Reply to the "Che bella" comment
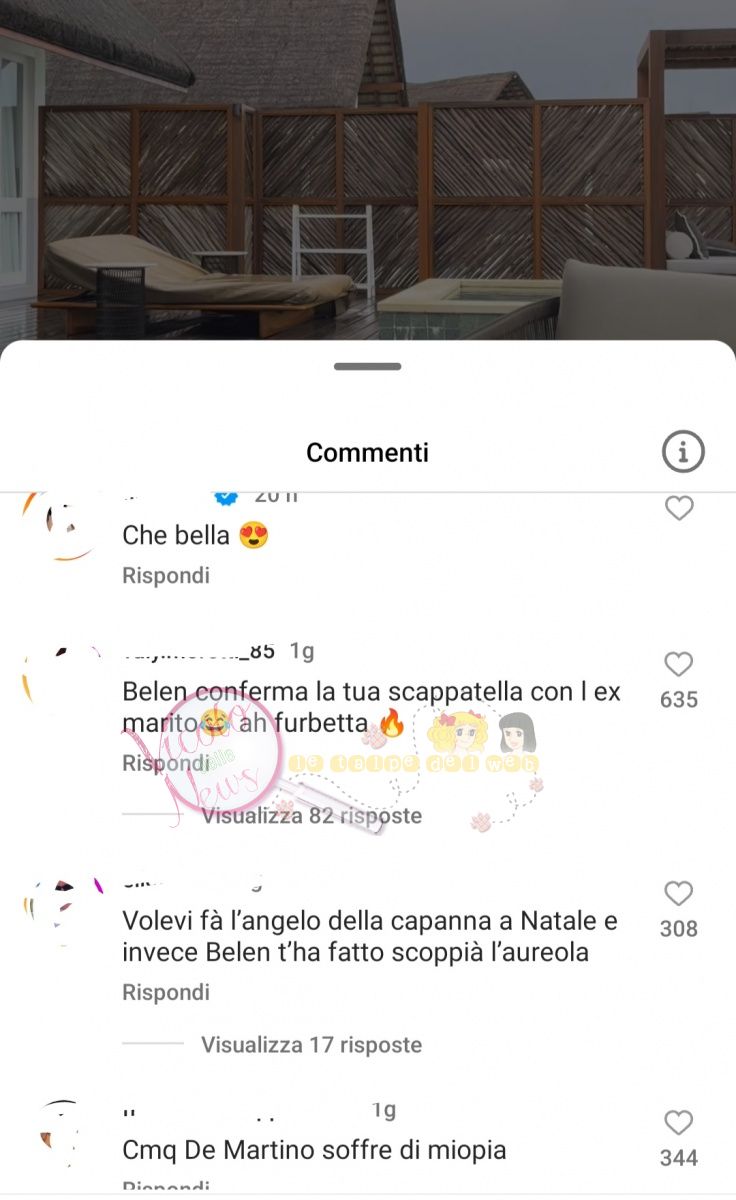 point(166,576)
